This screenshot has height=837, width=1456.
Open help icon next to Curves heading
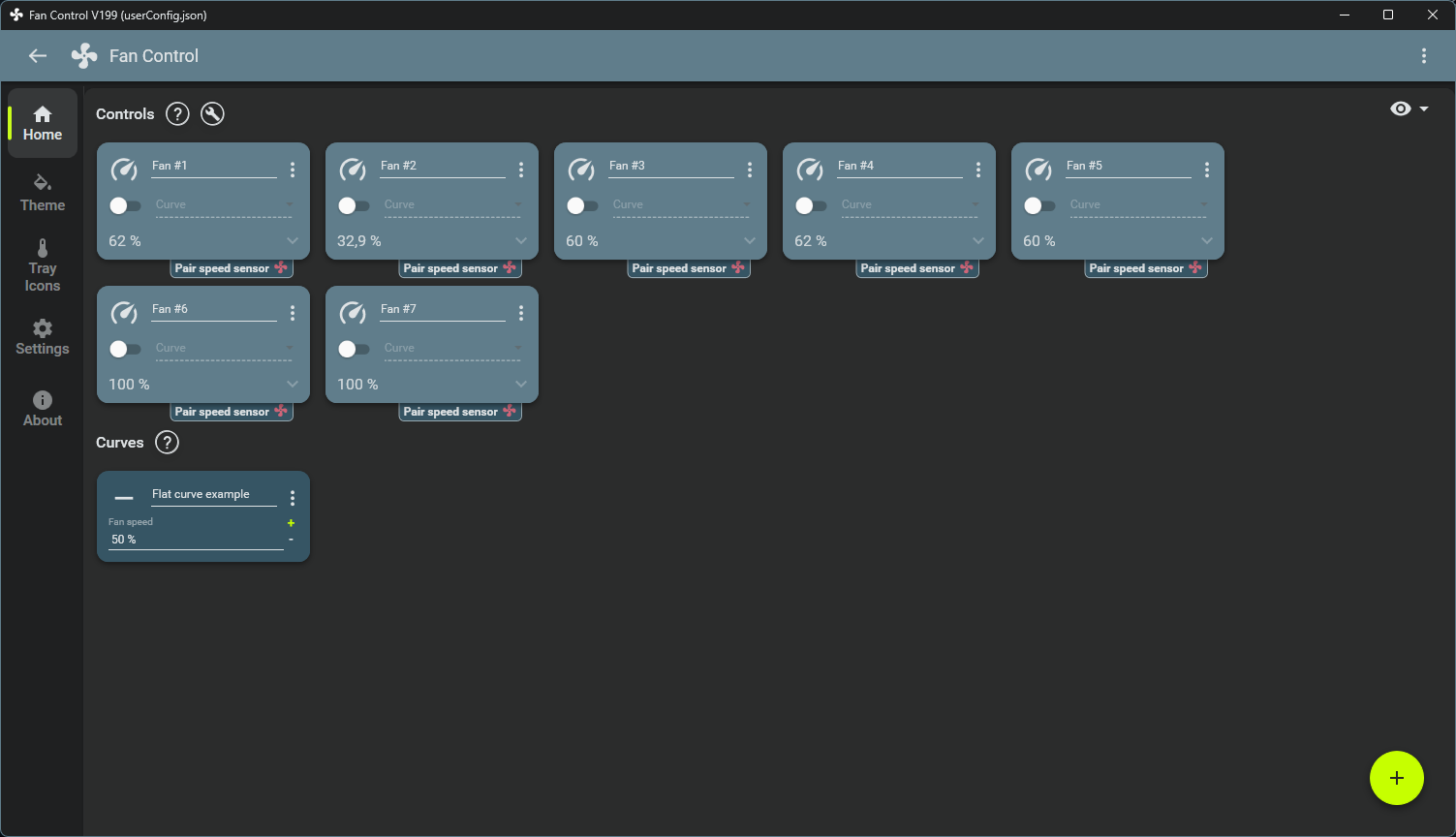pyautogui.click(x=167, y=443)
